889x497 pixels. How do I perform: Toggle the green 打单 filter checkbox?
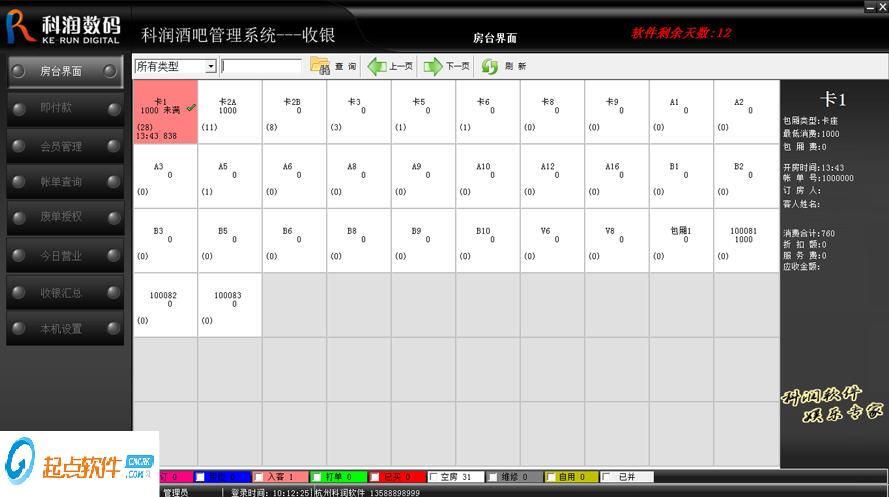point(317,477)
